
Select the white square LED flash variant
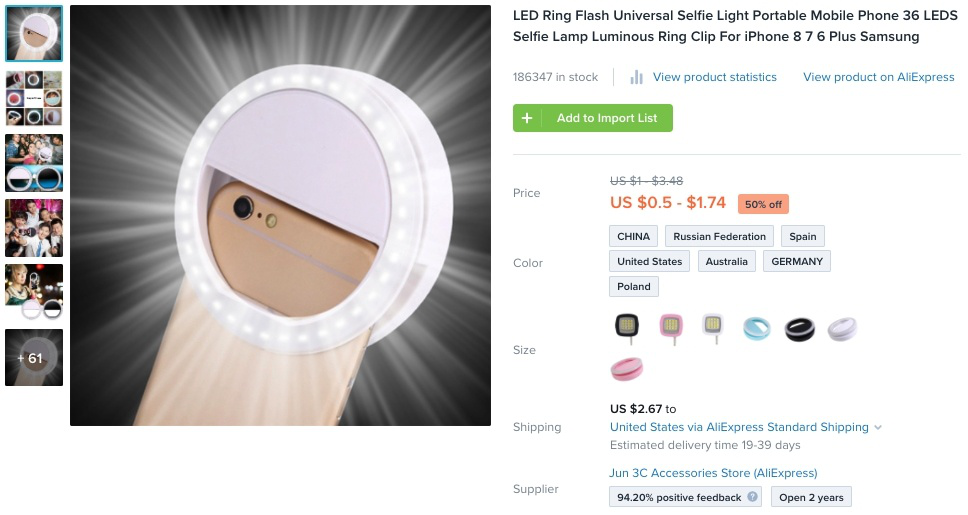pyautogui.click(x=712, y=327)
